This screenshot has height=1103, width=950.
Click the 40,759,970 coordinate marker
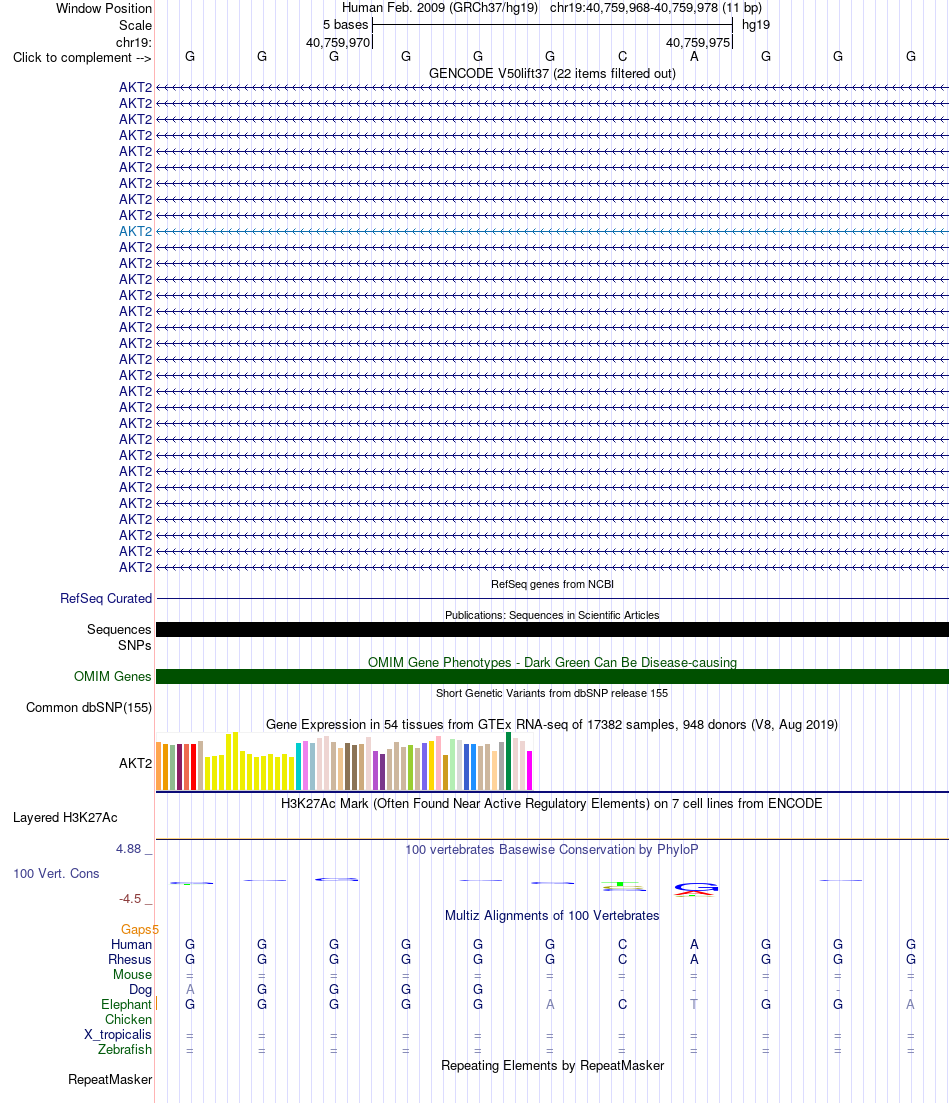(x=338, y=43)
